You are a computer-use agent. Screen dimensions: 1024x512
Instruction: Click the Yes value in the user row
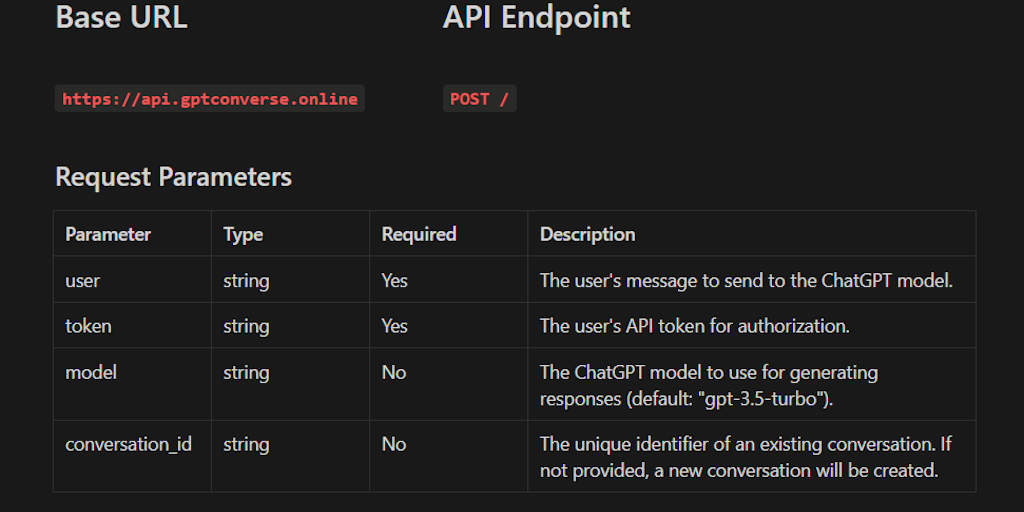click(394, 281)
